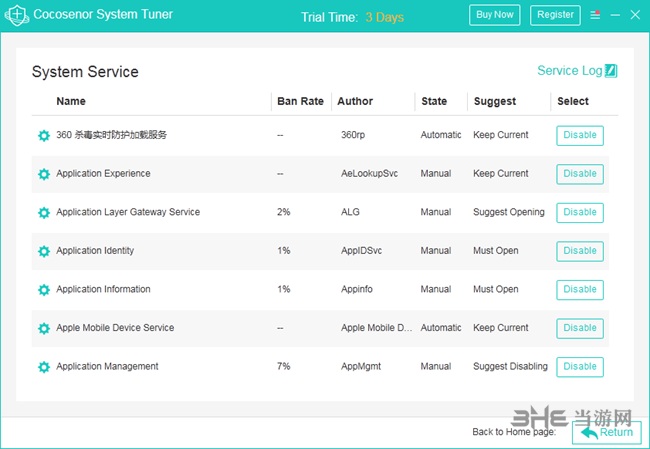Click gear icon for the 360rp service row
This screenshot has height=449, width=650.
coord(44,135)
